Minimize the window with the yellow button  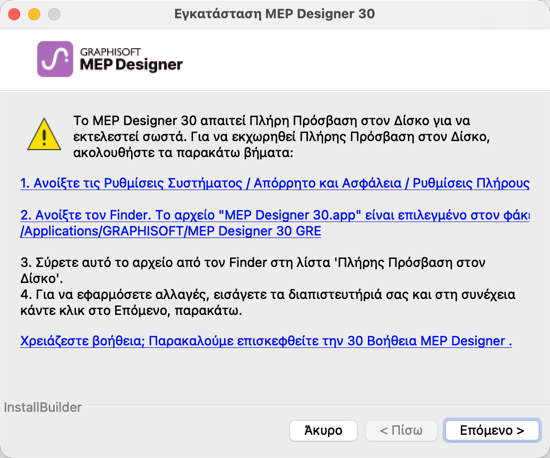click(x=34, y=14)
